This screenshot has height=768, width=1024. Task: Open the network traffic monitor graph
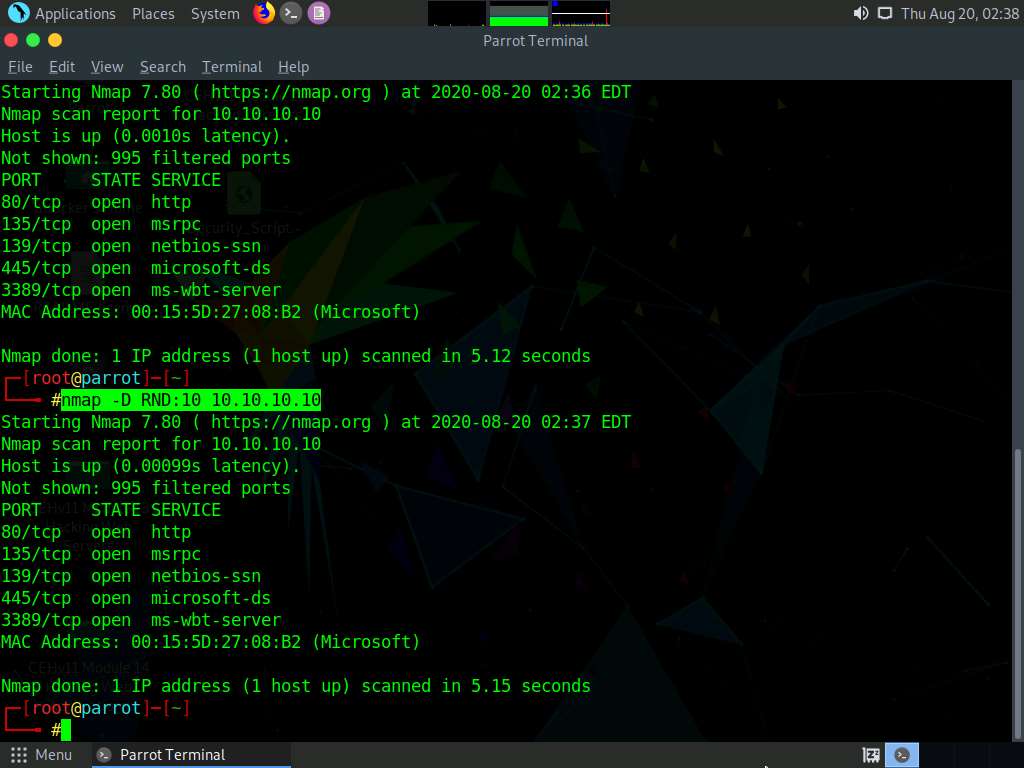[x=581, y=13]
